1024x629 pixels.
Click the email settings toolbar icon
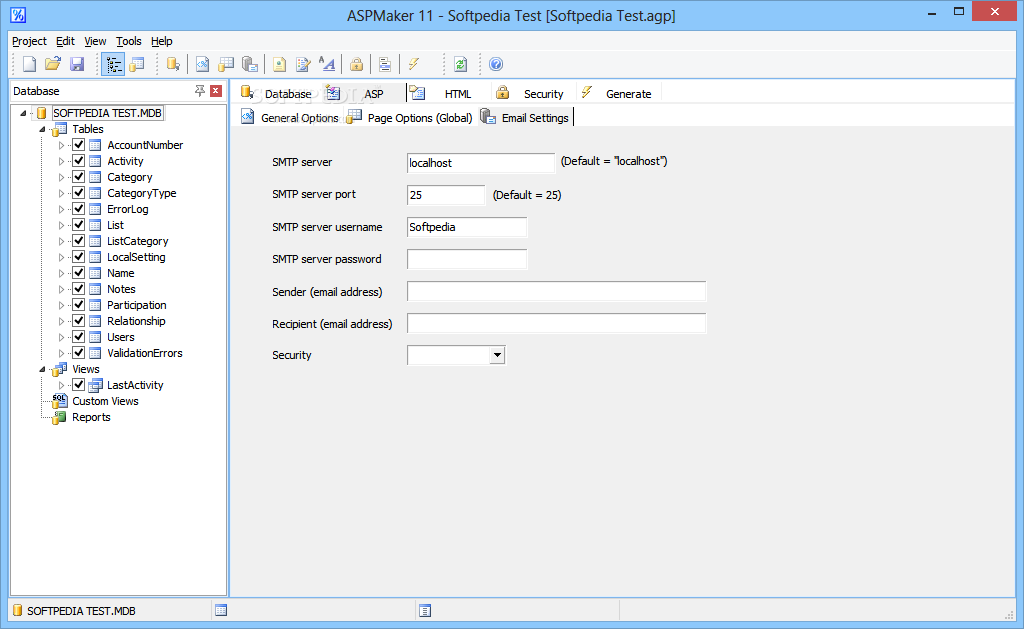pos(249,64)
